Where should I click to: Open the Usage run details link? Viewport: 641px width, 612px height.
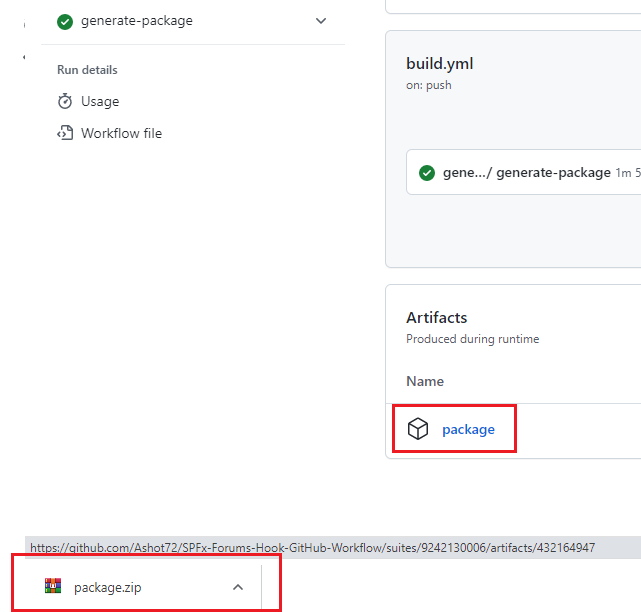pos(100,101)
